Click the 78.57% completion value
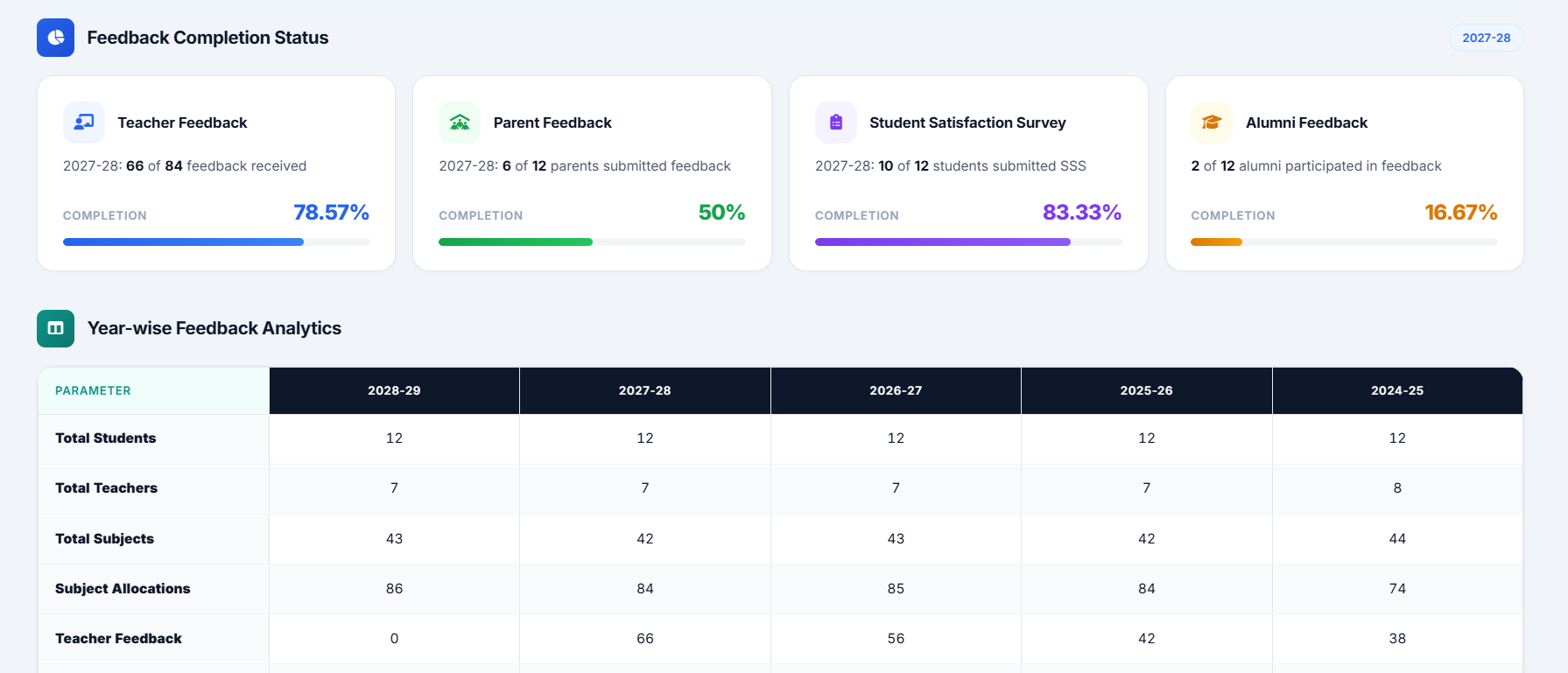The width and height of the screenshot is (1568, 673). (x=331, y=213)
